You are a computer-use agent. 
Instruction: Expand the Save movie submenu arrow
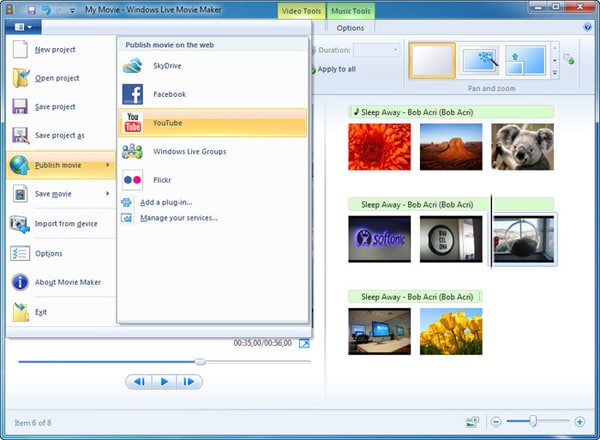pos(108,194)
